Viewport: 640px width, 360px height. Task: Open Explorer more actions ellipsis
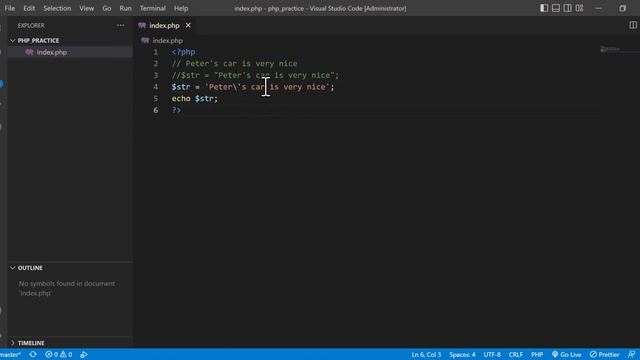point(120,25)
